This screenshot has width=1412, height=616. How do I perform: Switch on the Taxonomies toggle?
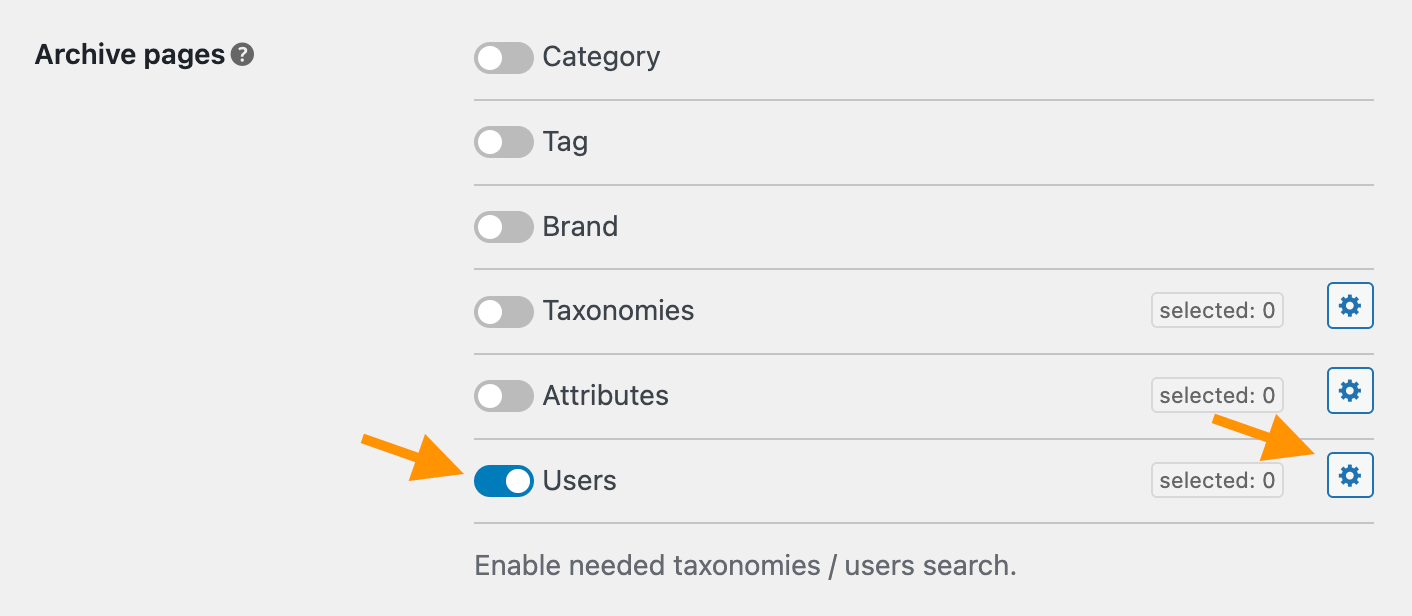tap(503, 312)
